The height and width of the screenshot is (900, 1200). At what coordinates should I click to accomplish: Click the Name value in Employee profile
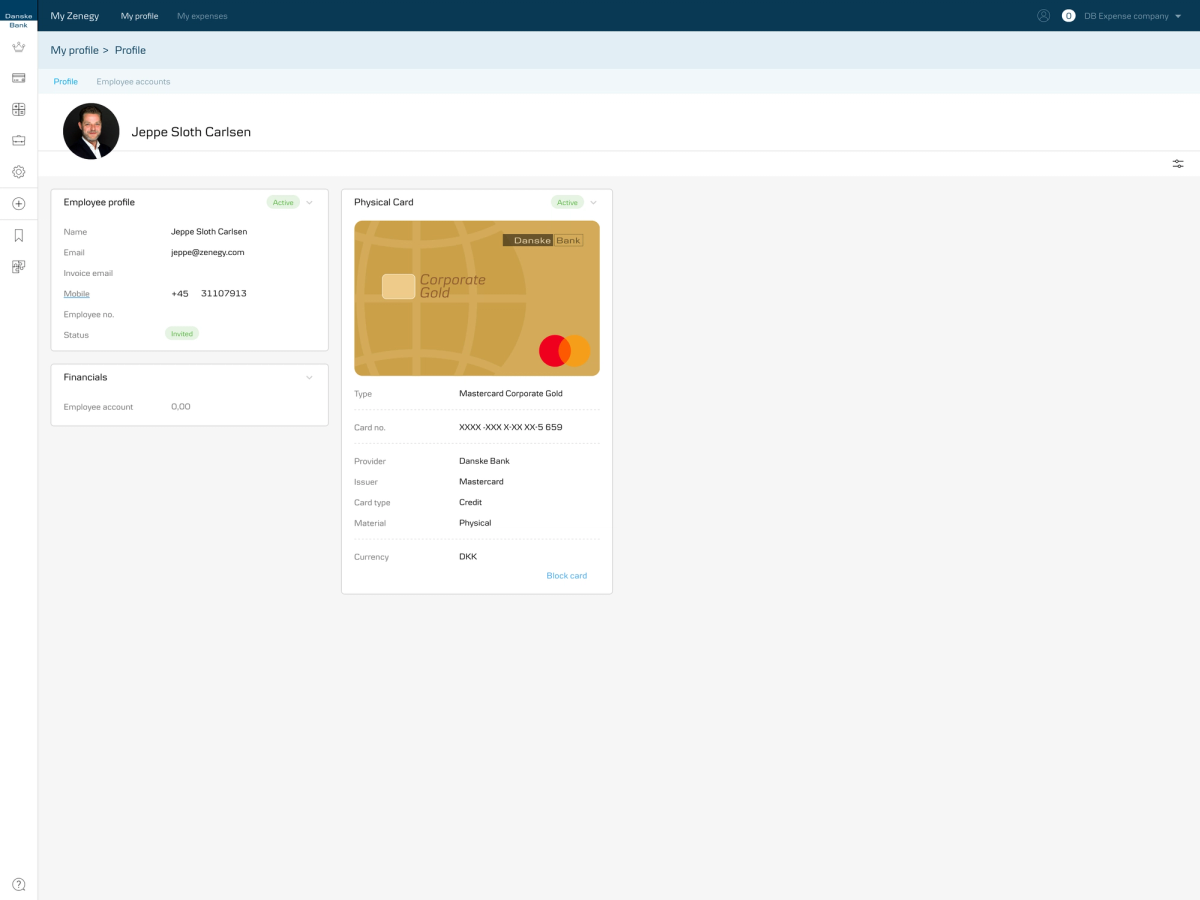[x=209, y=232]
